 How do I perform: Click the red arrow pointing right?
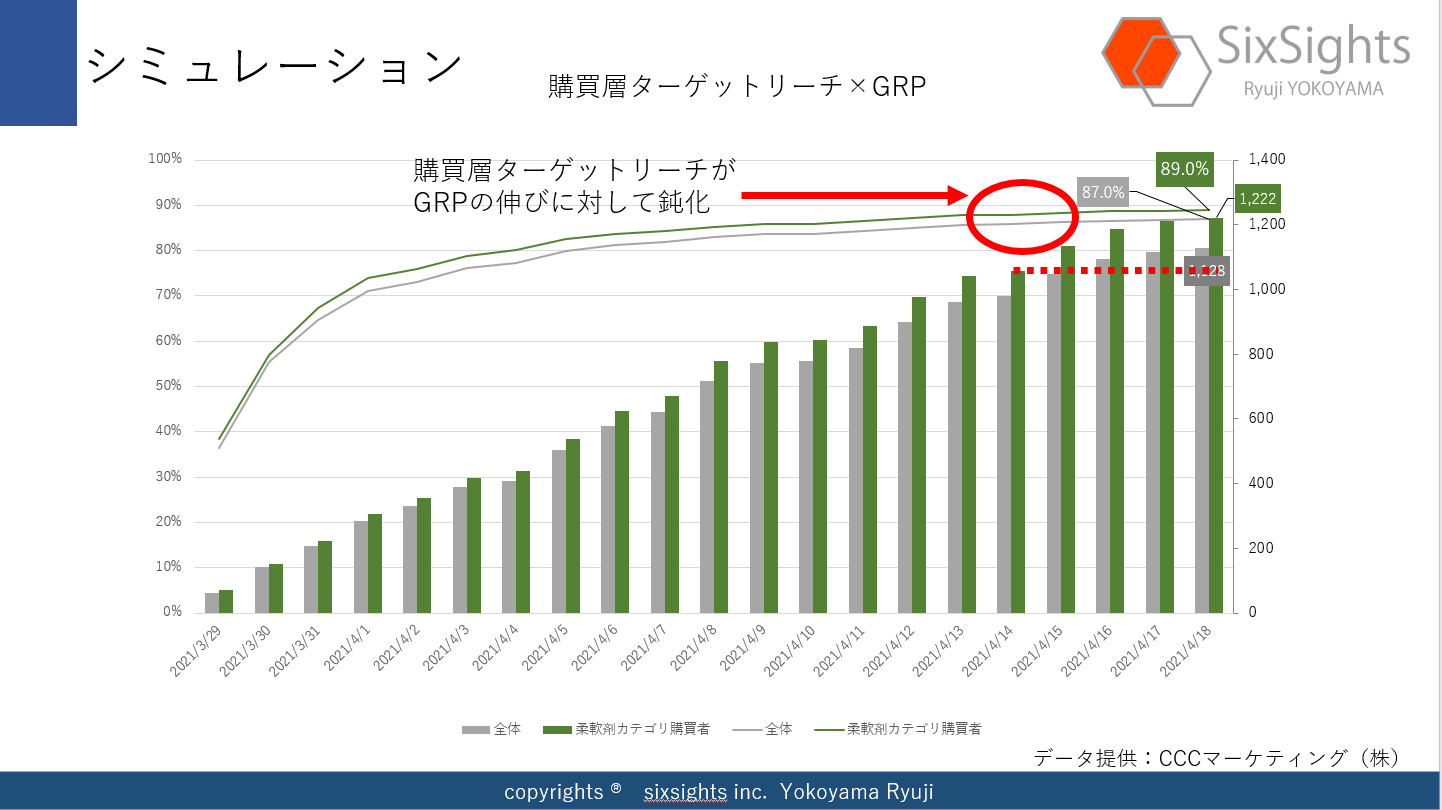pos(849,196)
